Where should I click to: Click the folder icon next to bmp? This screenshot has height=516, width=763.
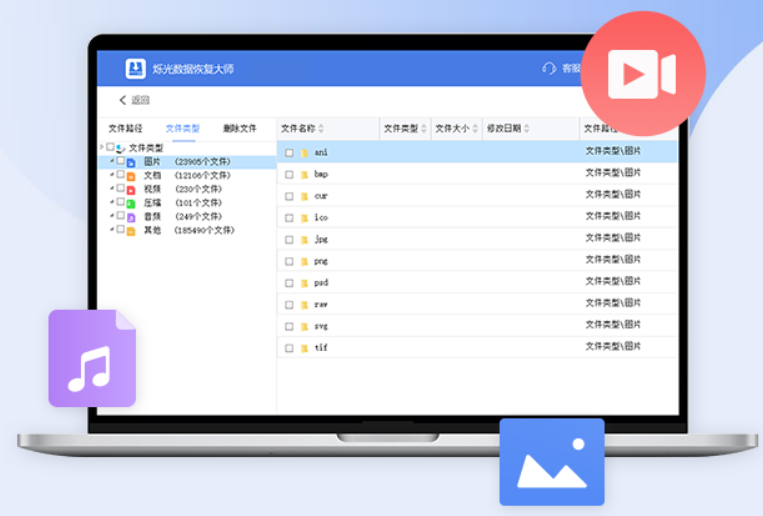pos(305,175)
